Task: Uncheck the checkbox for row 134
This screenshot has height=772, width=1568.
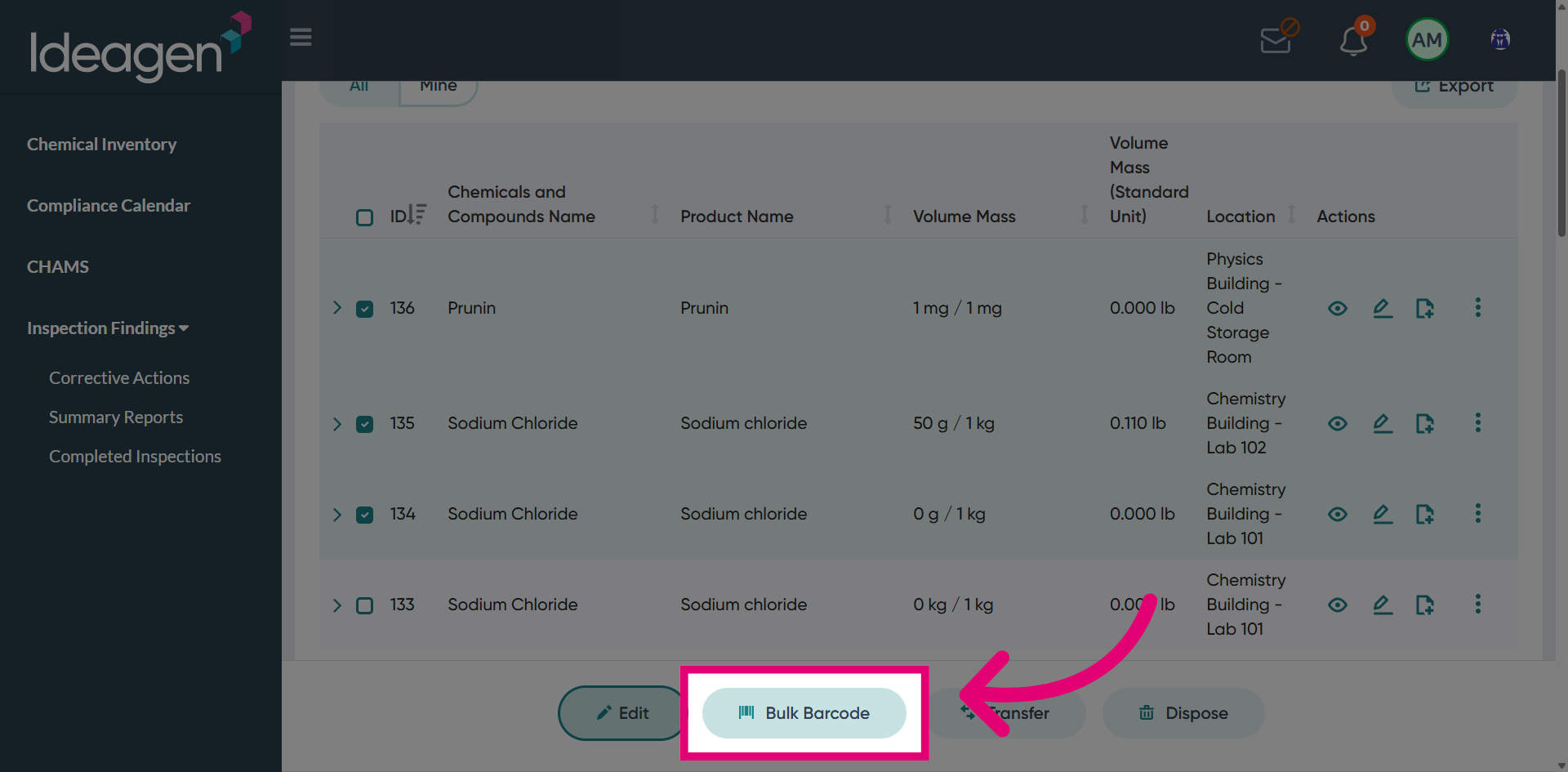Action: pos(364,515)
